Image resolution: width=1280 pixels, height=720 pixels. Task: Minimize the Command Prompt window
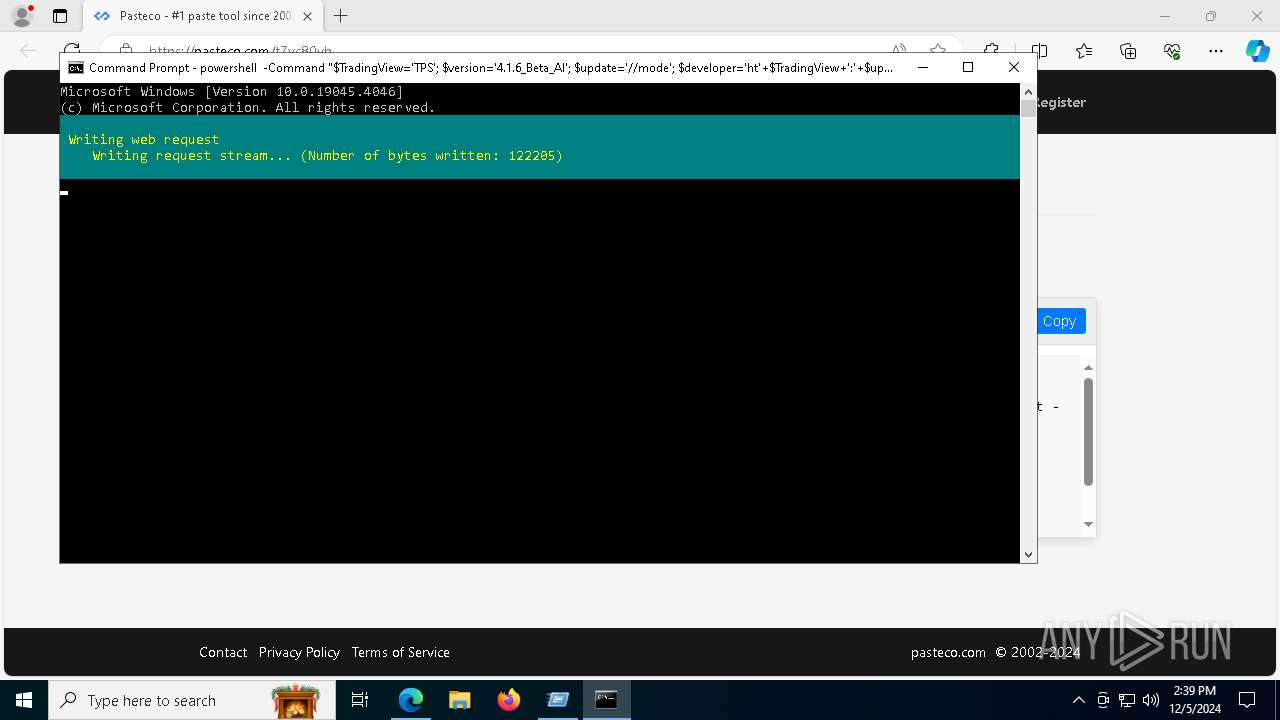click(922, 67)
